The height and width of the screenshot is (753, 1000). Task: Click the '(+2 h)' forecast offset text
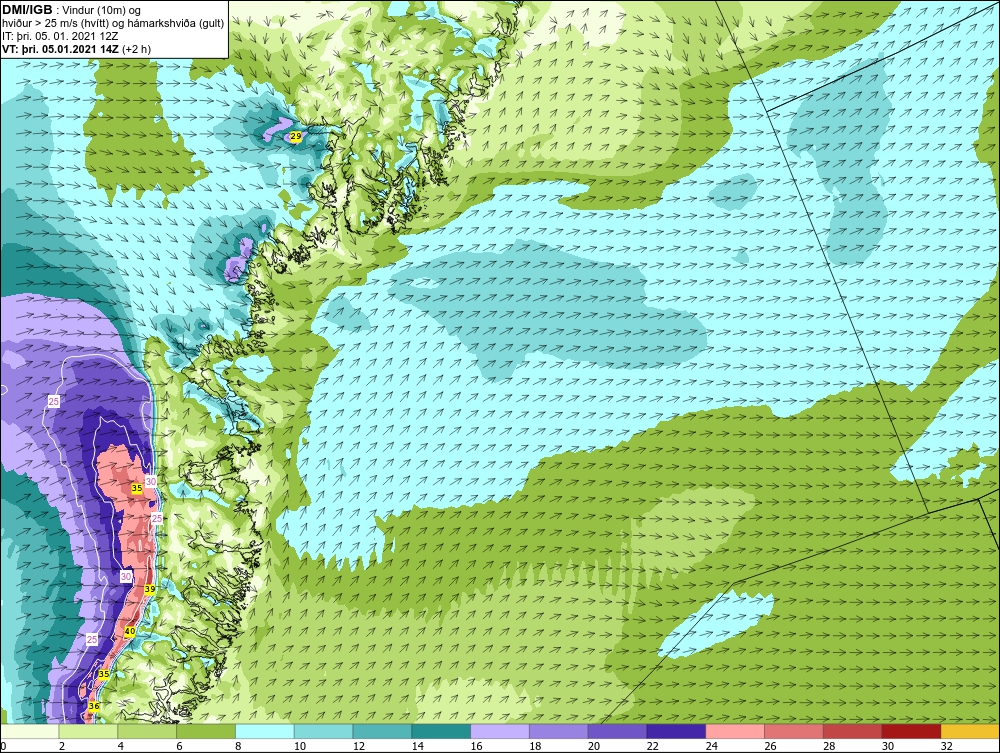[x=136, y=48]
